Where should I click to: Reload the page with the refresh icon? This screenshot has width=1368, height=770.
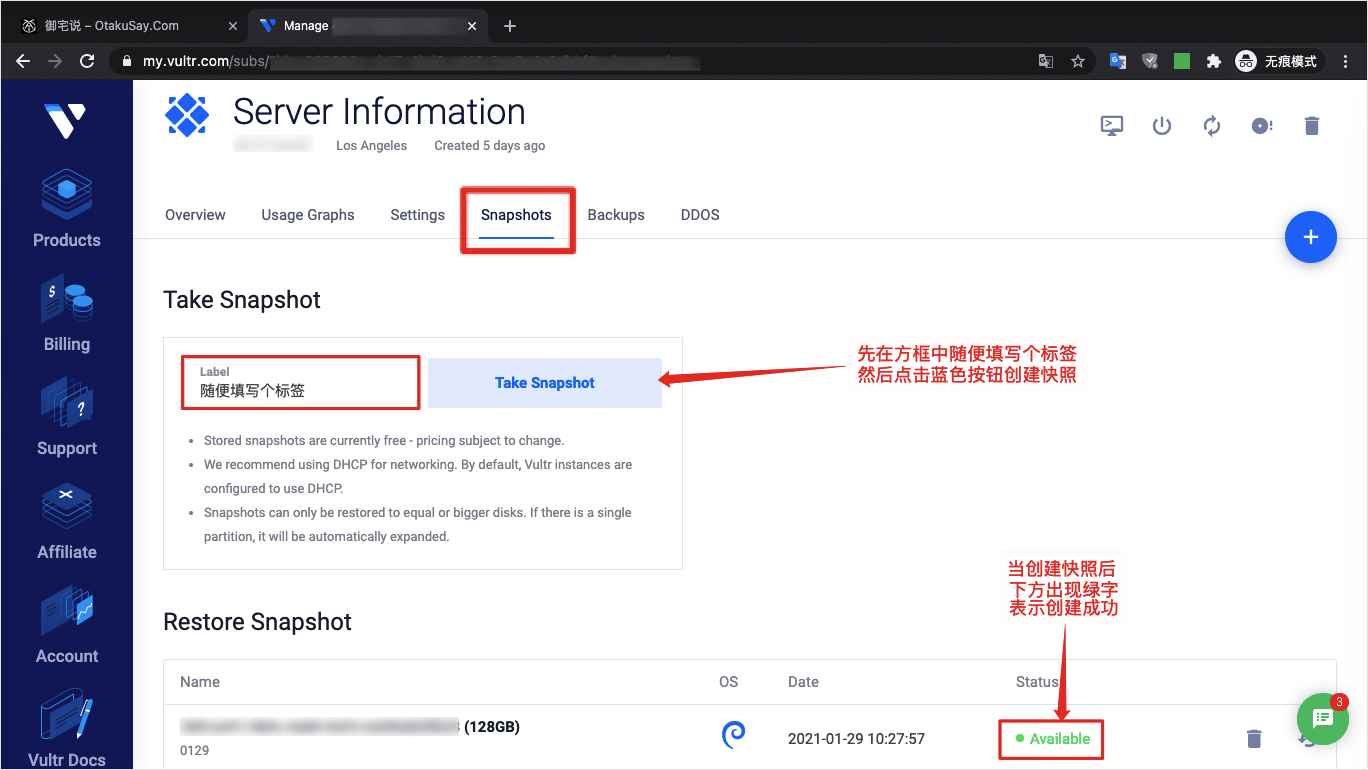[87, 61]
